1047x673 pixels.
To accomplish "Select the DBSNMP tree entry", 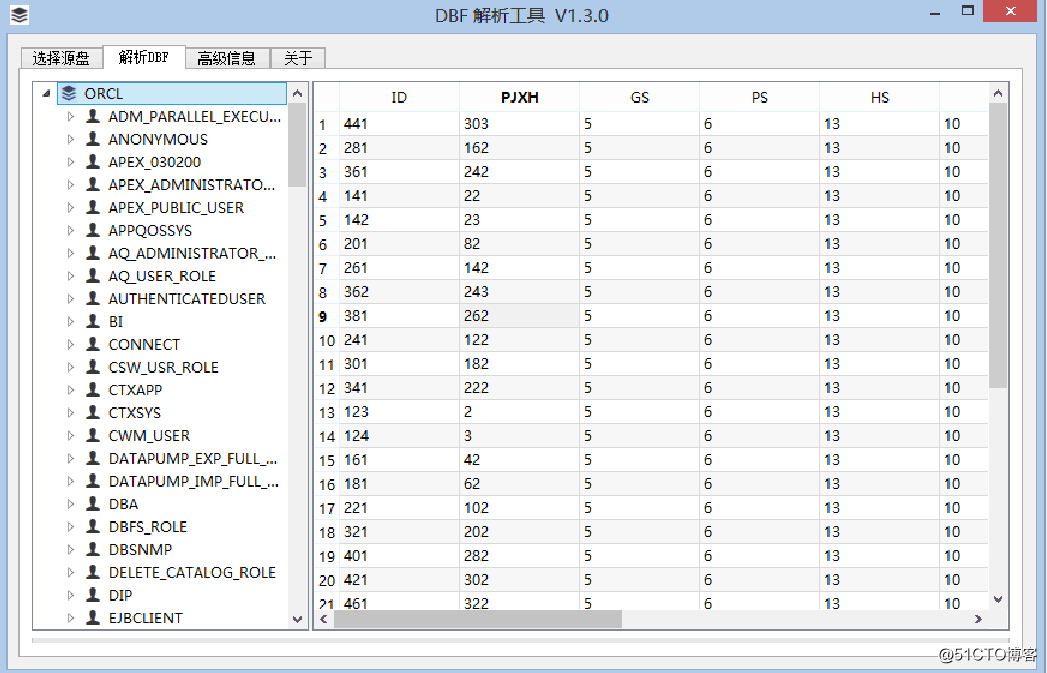I will coord(140,549).
